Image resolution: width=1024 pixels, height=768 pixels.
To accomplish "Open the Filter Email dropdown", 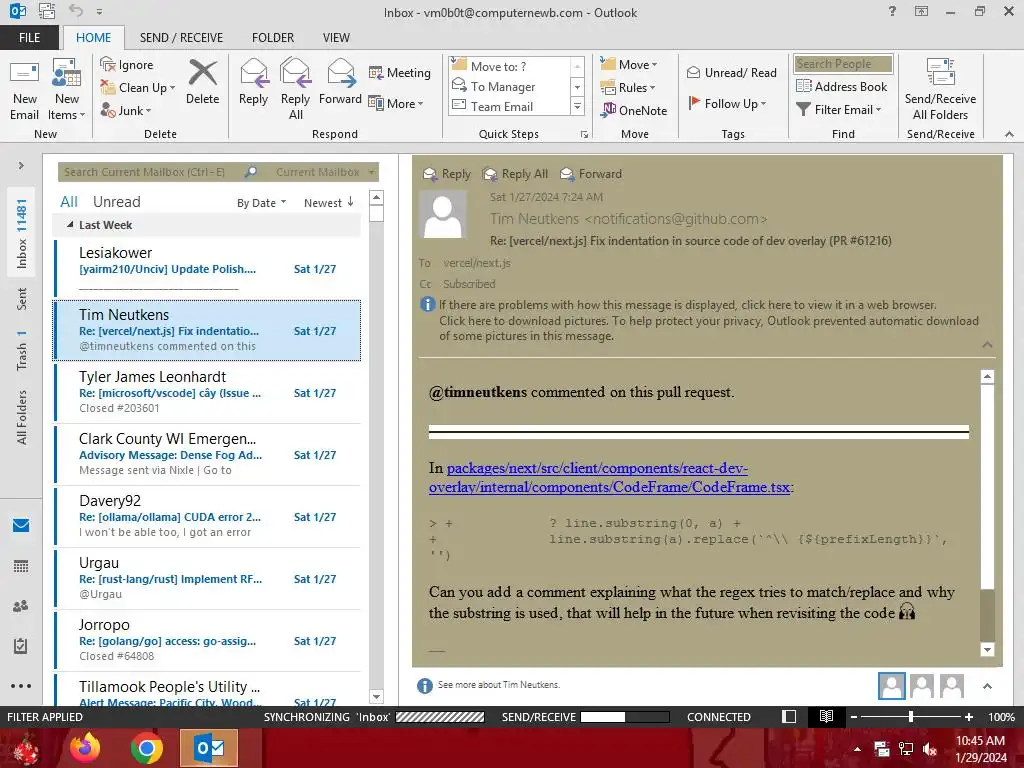I will click(839, 110).
